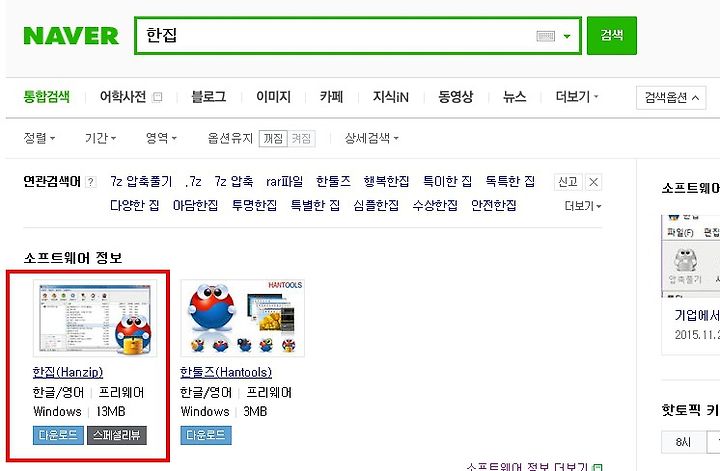Toggle 옵션유지 to 켜짐
This screenshot has height=471, width=720.
pyautogui.click(x=301, y=138)
